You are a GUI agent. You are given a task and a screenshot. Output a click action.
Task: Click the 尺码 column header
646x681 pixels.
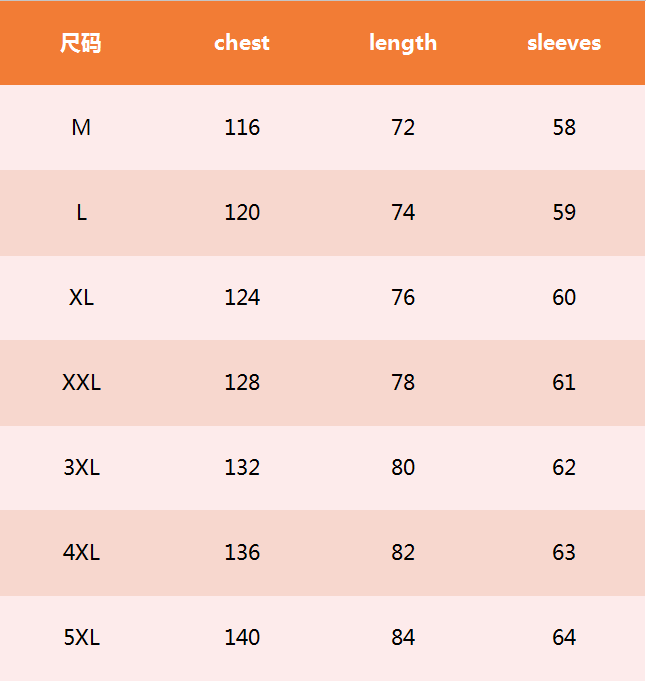coord(81,43)
